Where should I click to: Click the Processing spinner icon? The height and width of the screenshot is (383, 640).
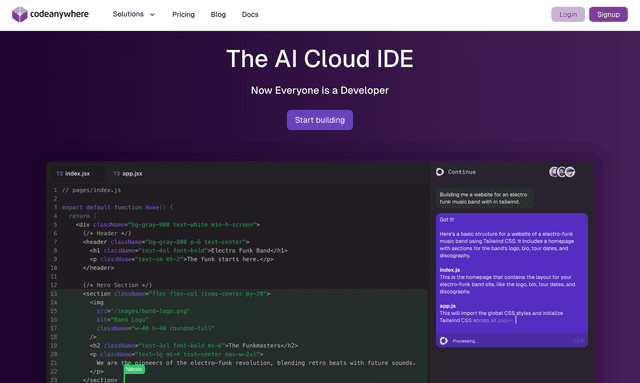click(444, 341)
